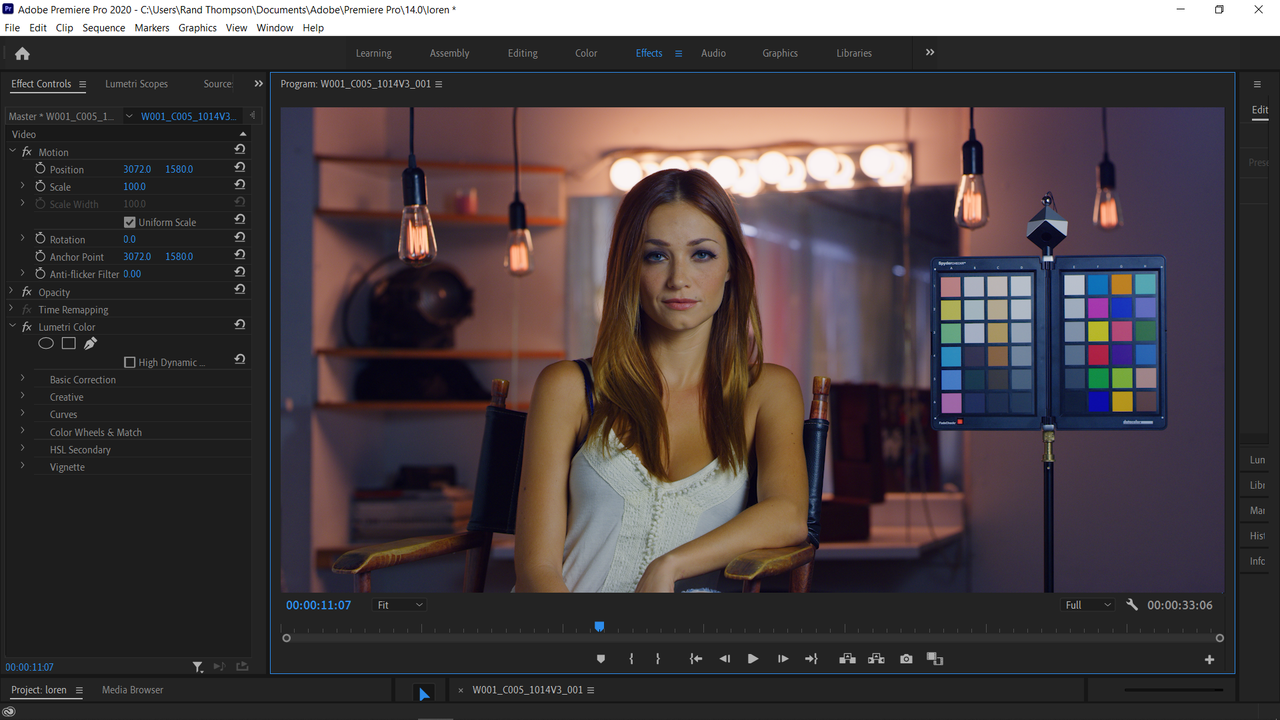Step back one frame
The height and width of the screenshot is (720, 1280).
tap(725, 659)
